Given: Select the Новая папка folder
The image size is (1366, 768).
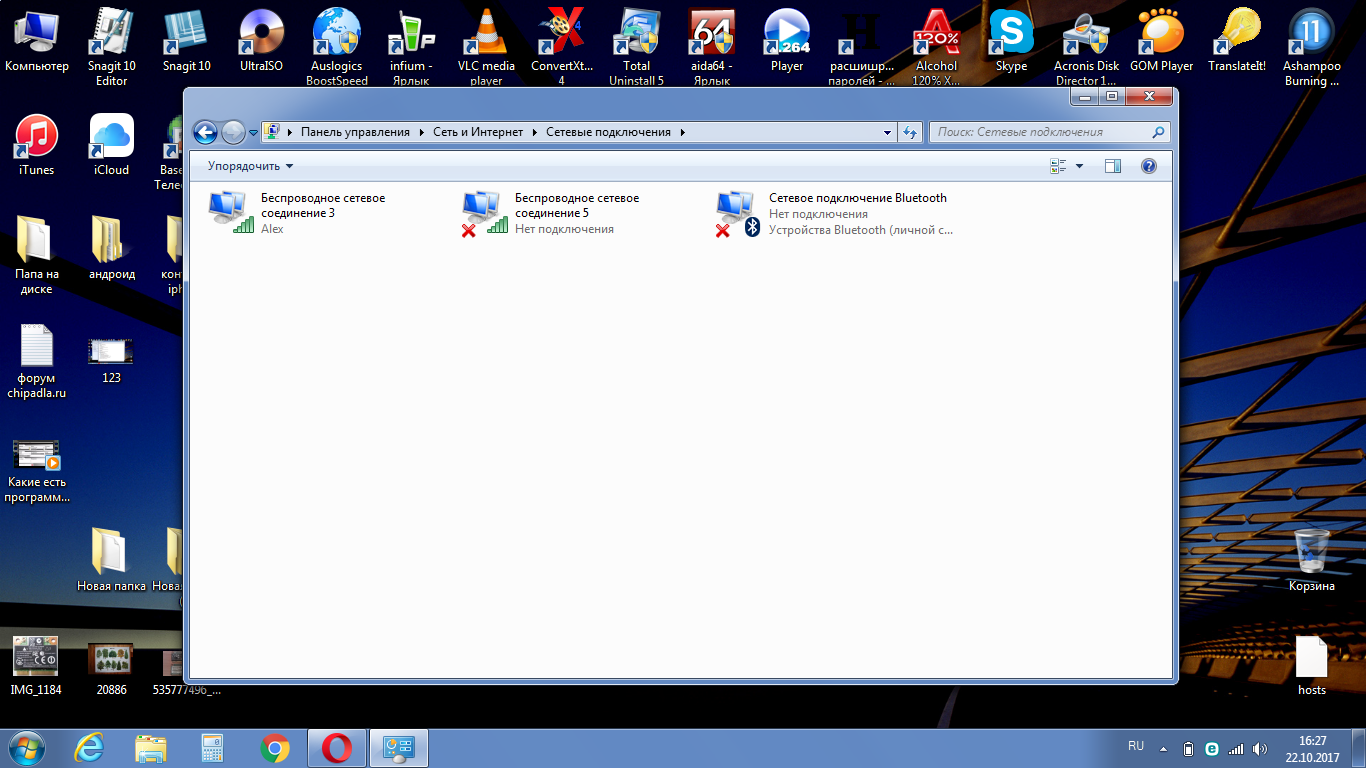Looking at the screenshot, I should tap(112, 560).
